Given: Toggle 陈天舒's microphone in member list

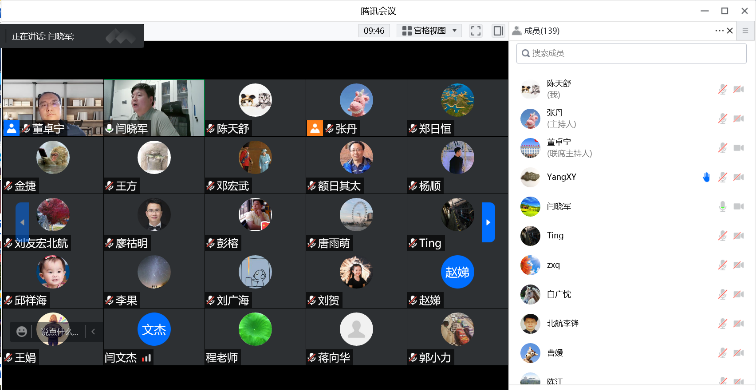Looking at the screenshot, I should click(x=722, y=89).
